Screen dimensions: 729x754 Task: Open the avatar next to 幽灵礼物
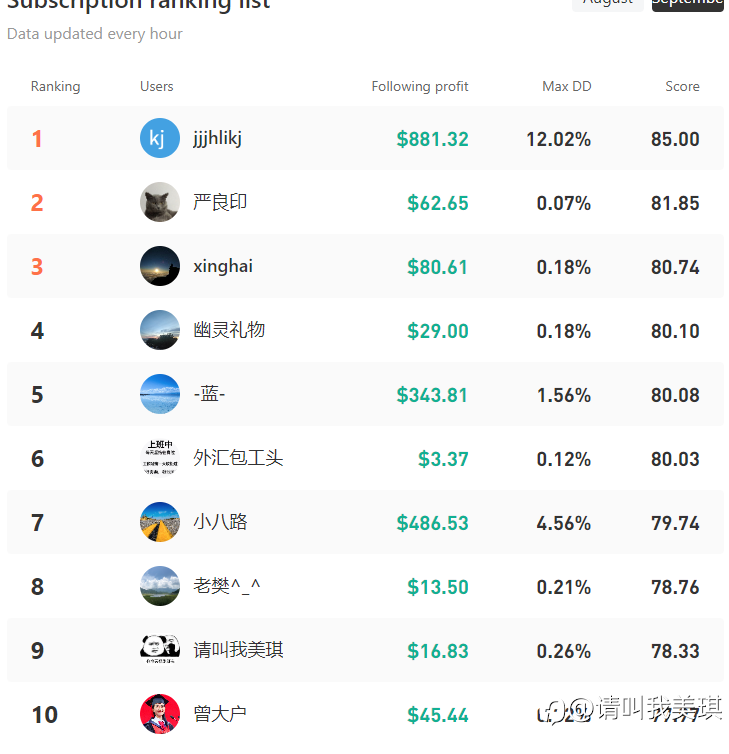click(x=160, y=330)
